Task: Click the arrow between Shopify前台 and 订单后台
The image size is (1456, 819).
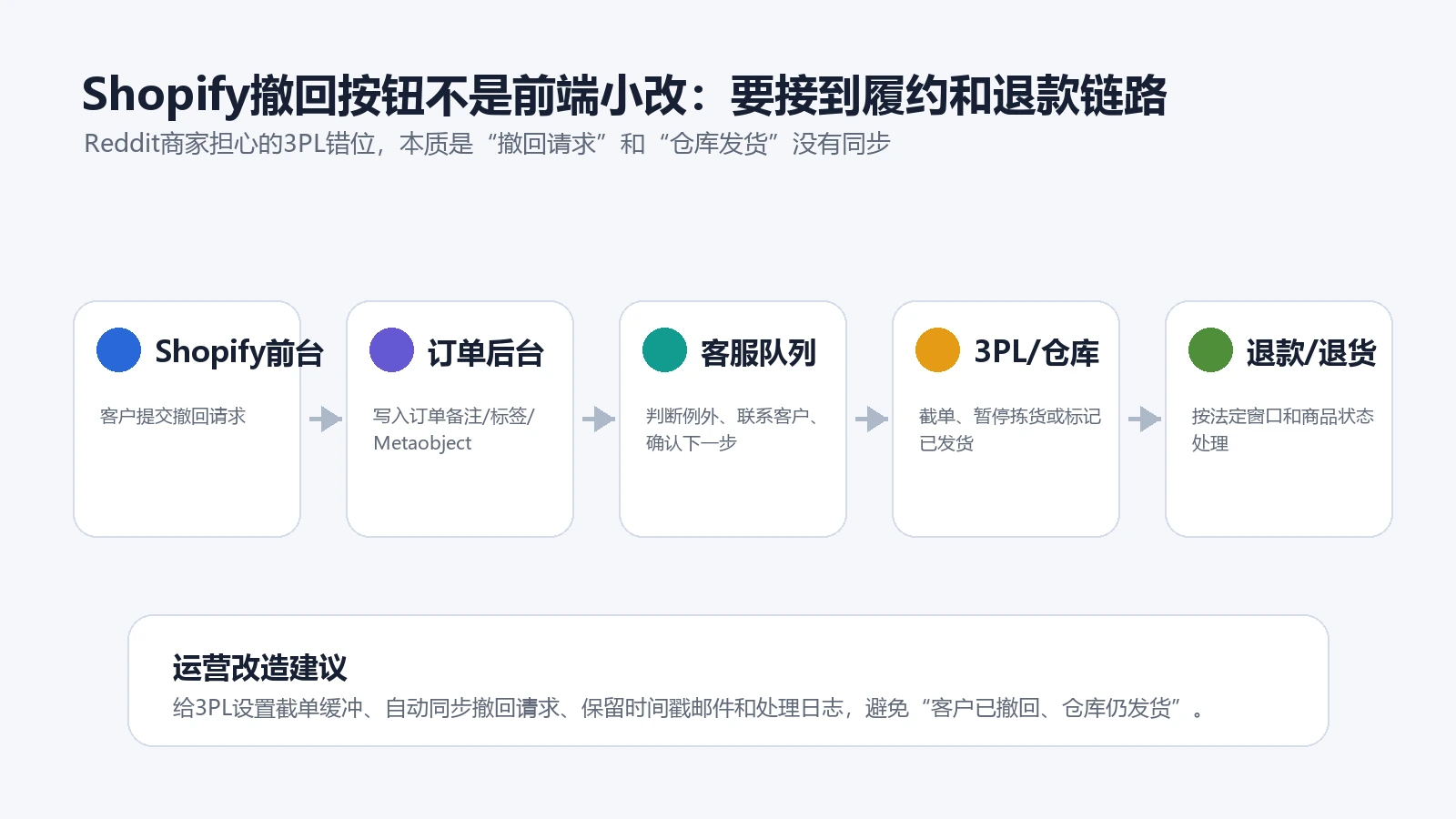Action: point(325,419)
